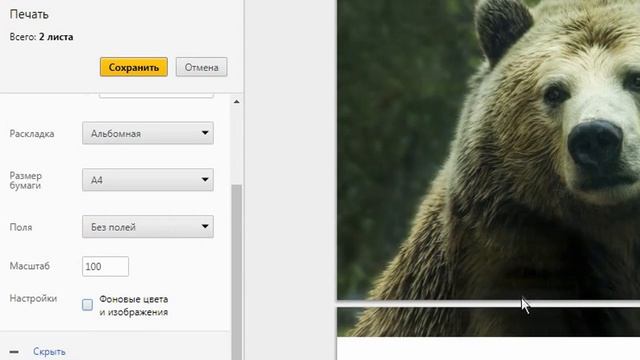The image size is (640, 360).
Task: Click the yellow Сохранить button
Action: 133,67
